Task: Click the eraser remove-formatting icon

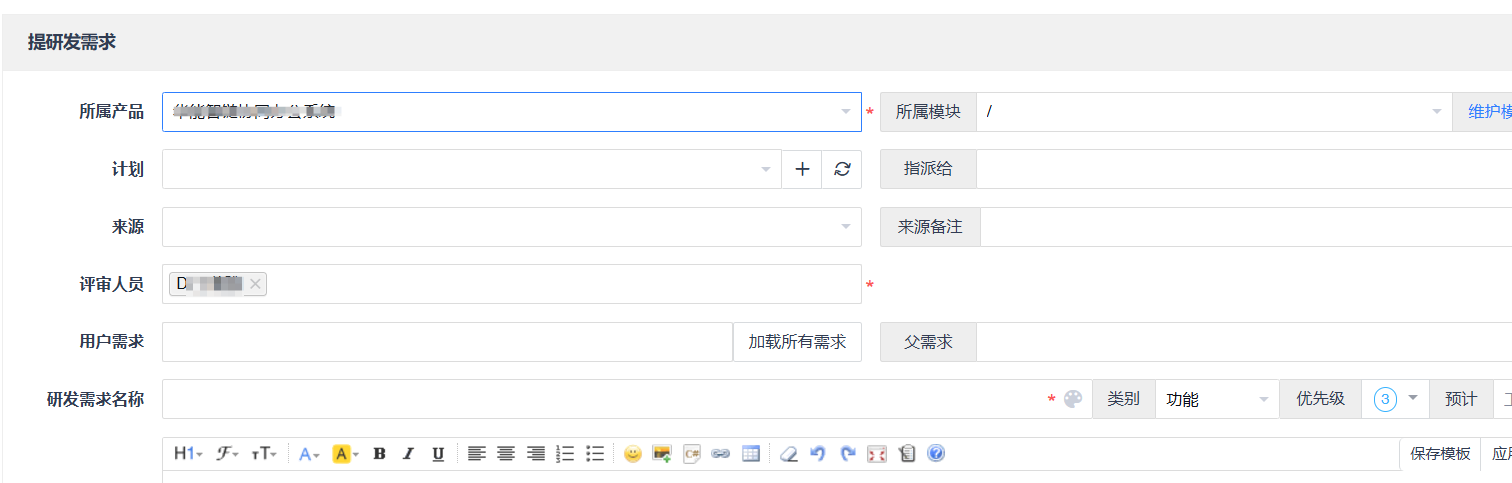Action: [x=788, y=454]
